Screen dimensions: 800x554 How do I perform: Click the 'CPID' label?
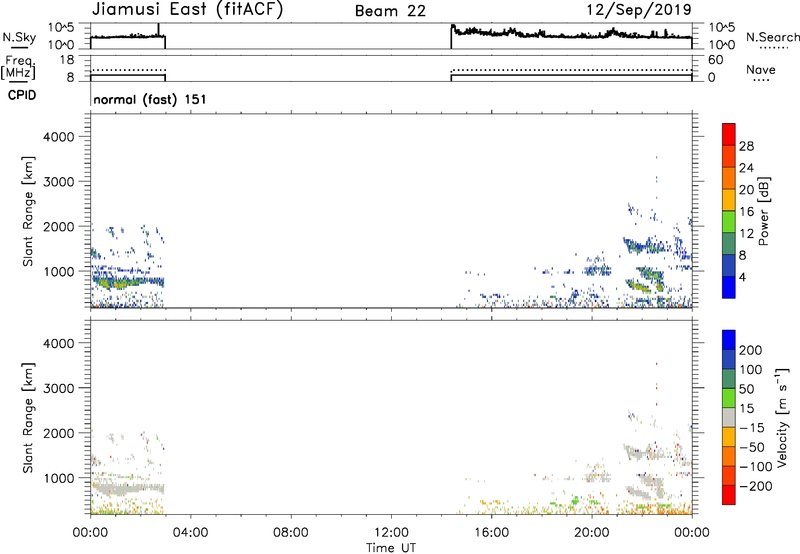coord(22,95)
